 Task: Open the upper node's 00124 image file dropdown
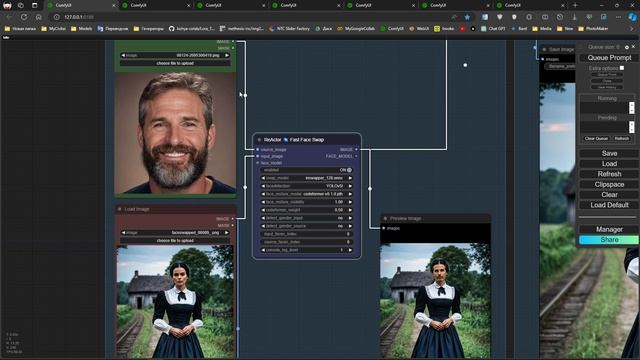coord(175,55)
